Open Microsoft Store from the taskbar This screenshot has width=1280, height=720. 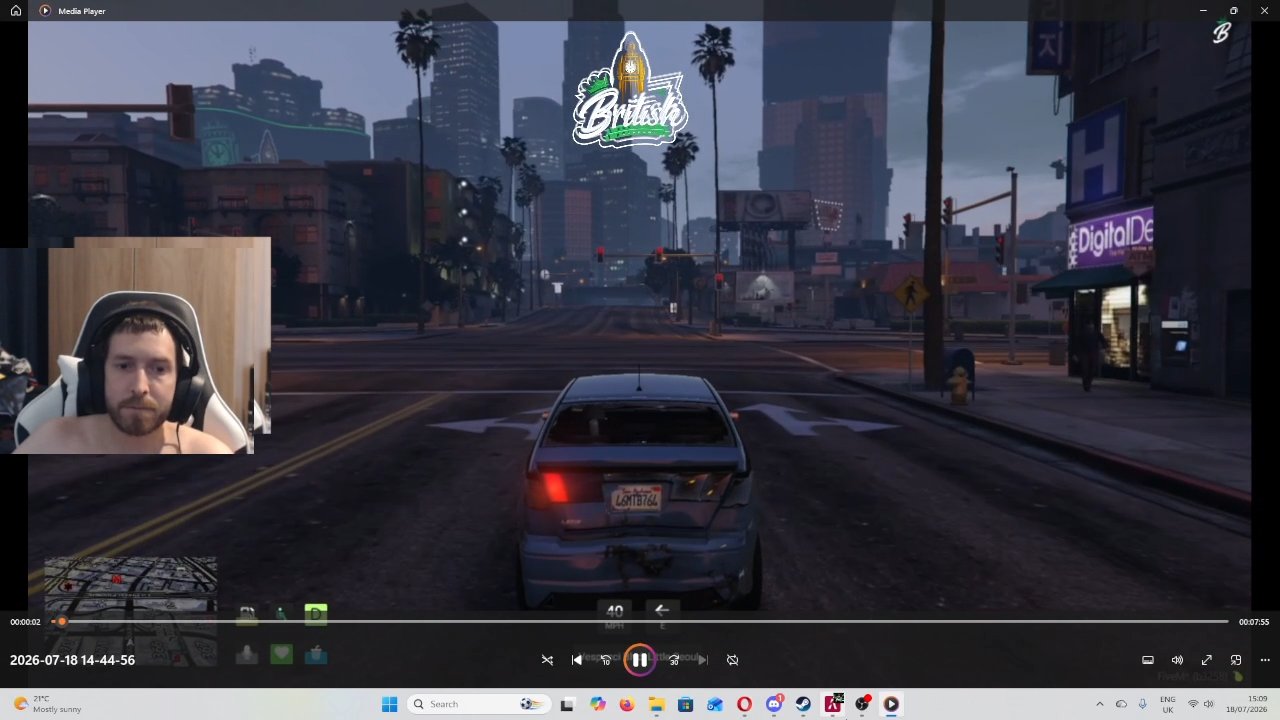click(x=685, y=704)
